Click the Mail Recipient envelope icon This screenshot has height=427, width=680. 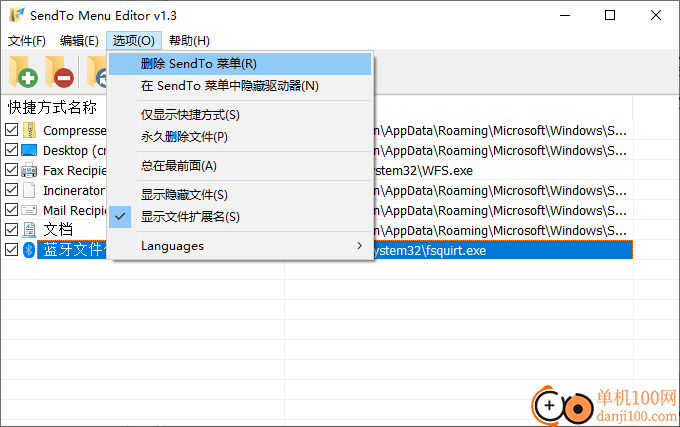pyautogui.click(x=29, y=210)
